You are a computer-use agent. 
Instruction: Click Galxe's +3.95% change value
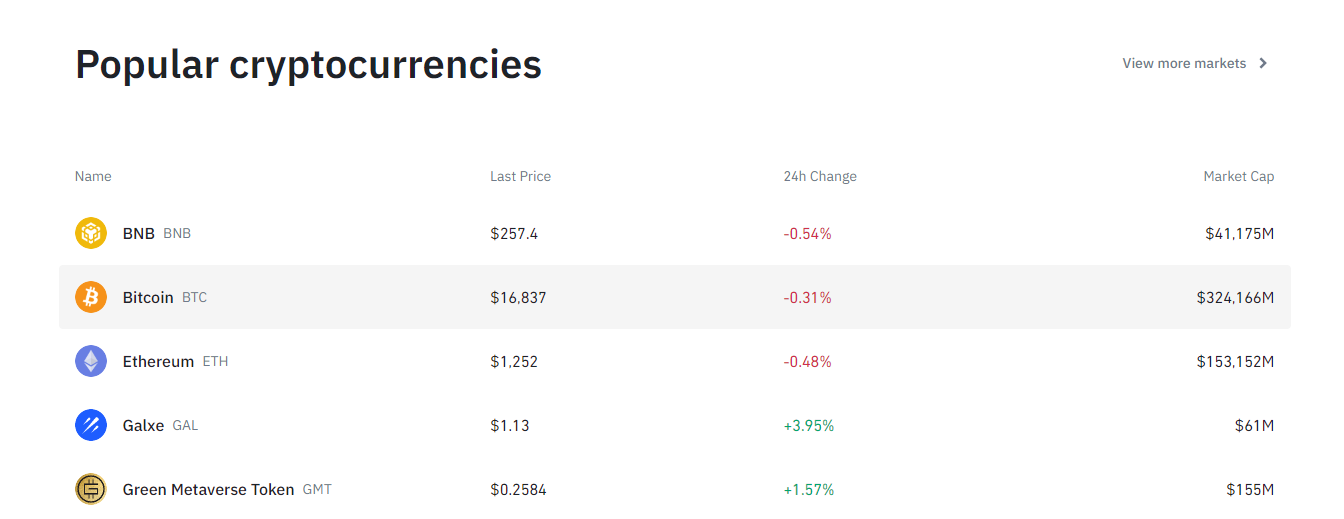point(808,425)
